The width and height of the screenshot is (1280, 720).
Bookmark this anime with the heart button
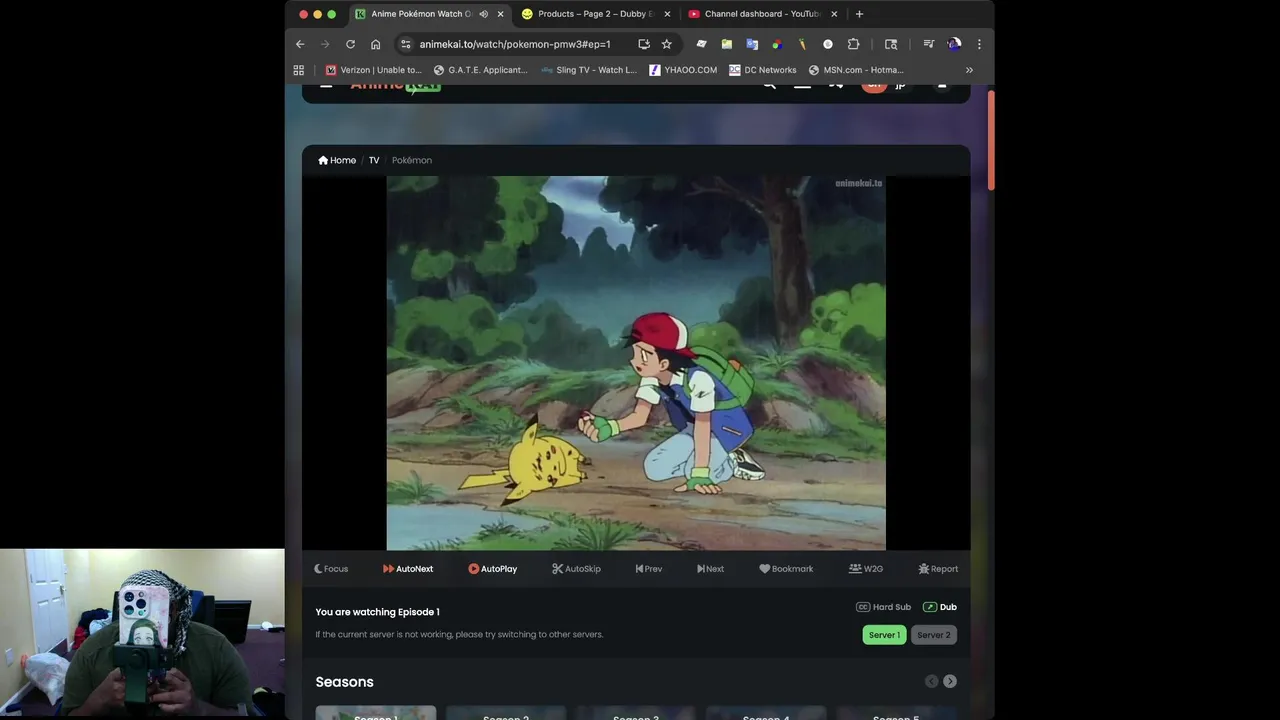pos(786,569)
